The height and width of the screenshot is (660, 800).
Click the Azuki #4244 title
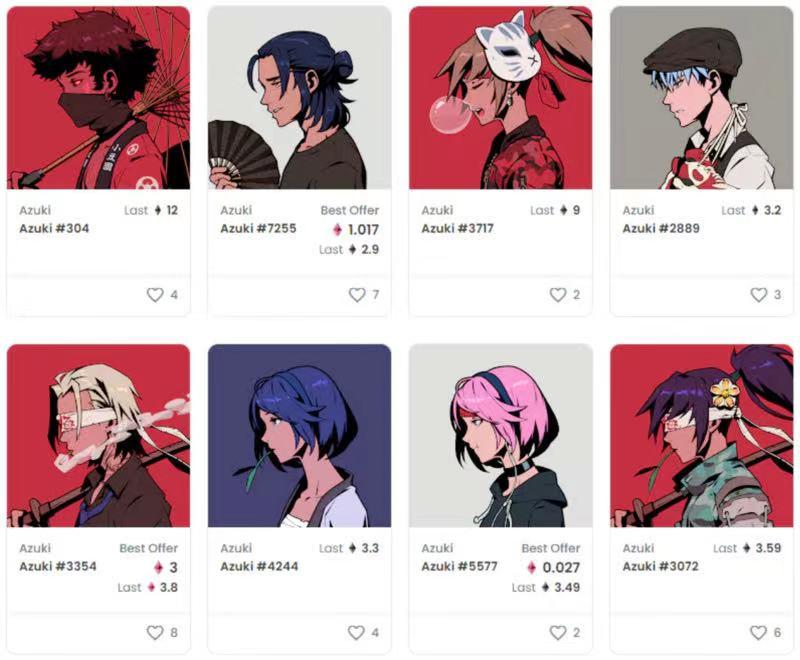coord(259,567)
